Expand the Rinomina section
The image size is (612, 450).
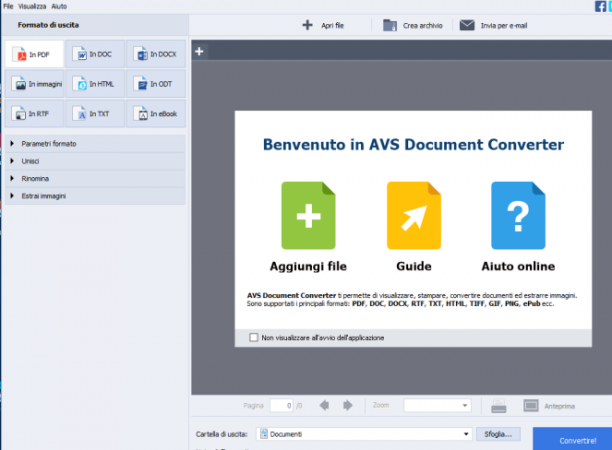(95, 179)
